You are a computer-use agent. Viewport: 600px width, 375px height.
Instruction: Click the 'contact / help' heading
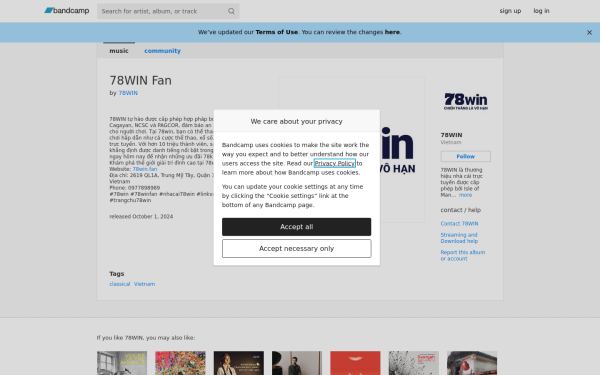(x=461, y=210)
